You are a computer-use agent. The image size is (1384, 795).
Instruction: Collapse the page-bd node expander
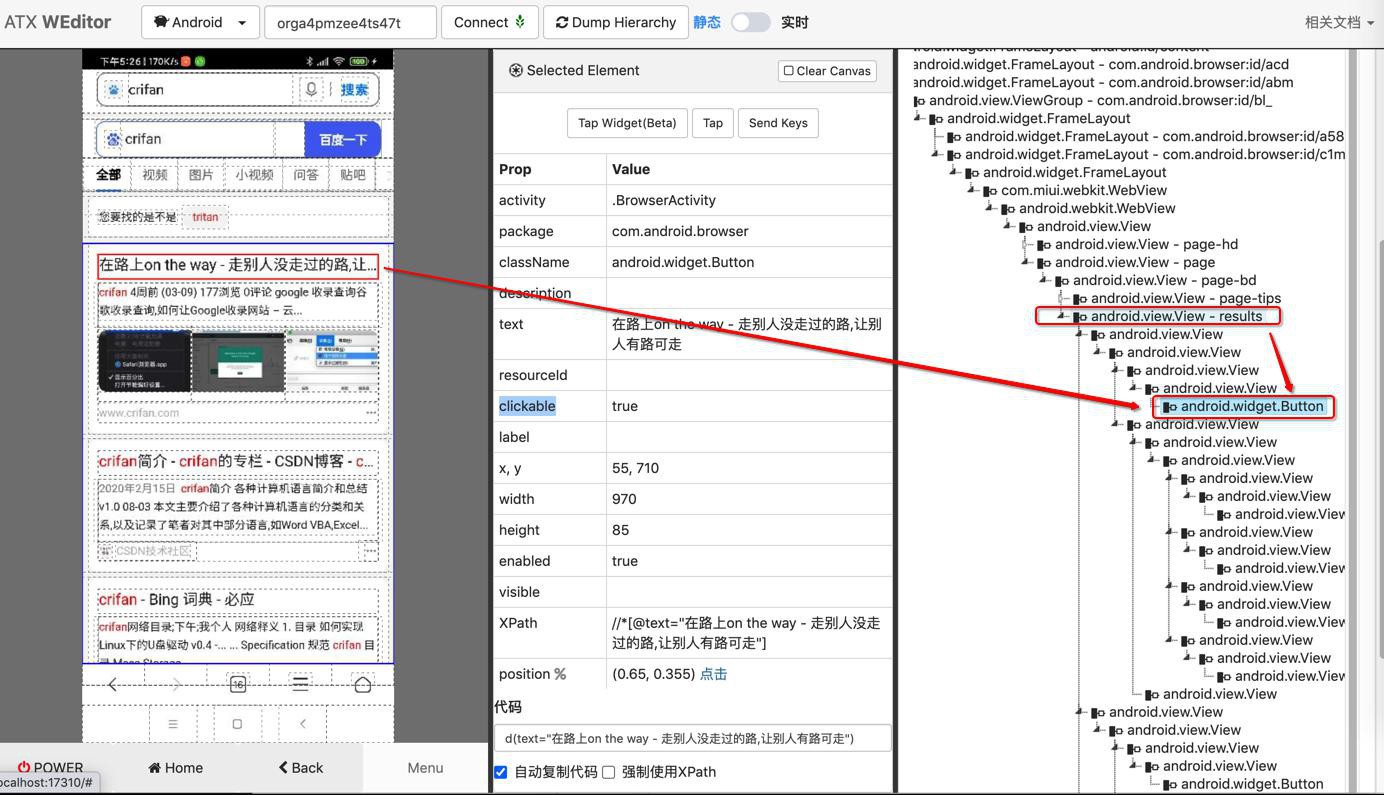tap(1043, 280)
